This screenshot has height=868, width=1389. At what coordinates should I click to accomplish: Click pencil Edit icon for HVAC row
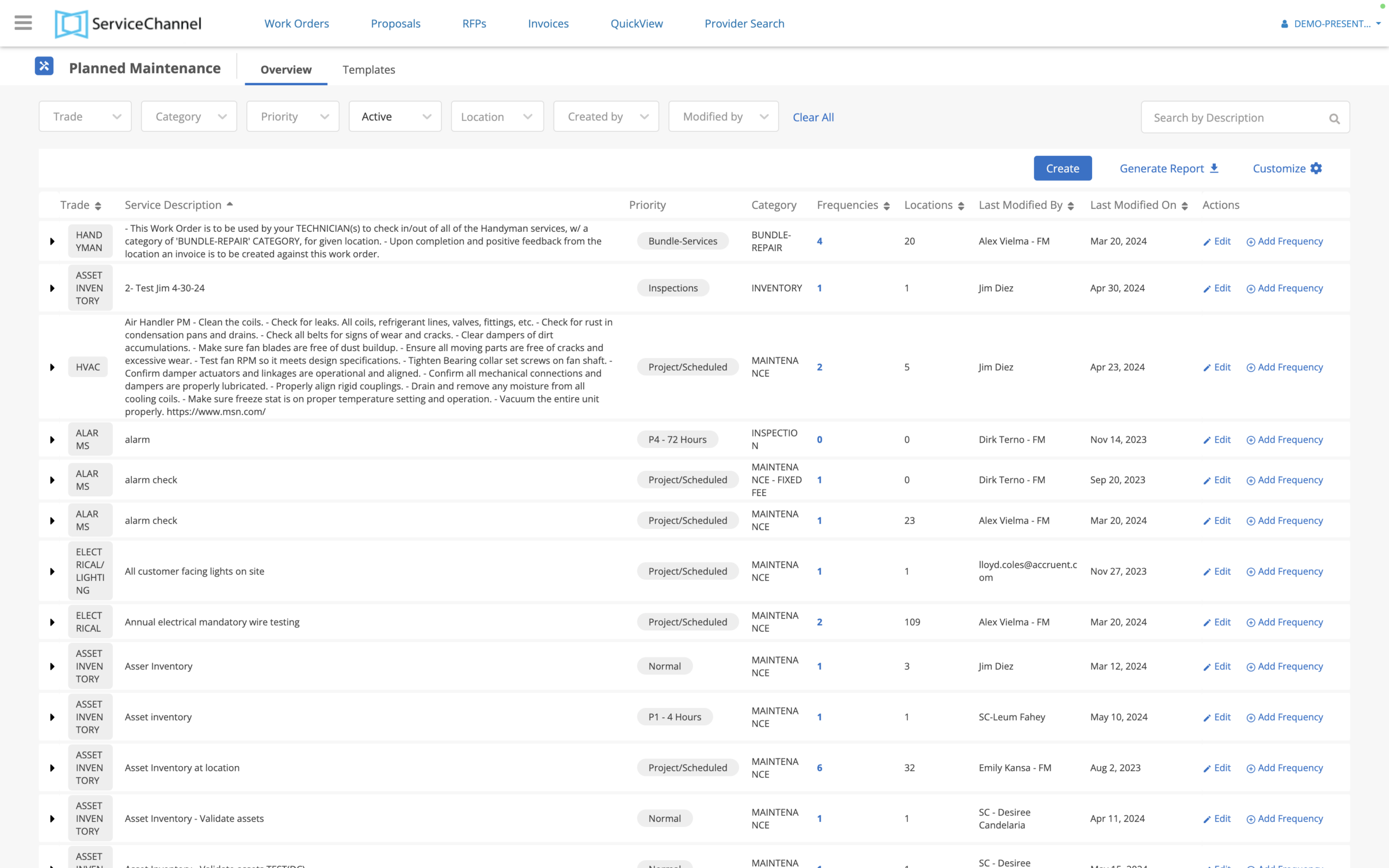pyautogui.click(x=1207, y=367)
